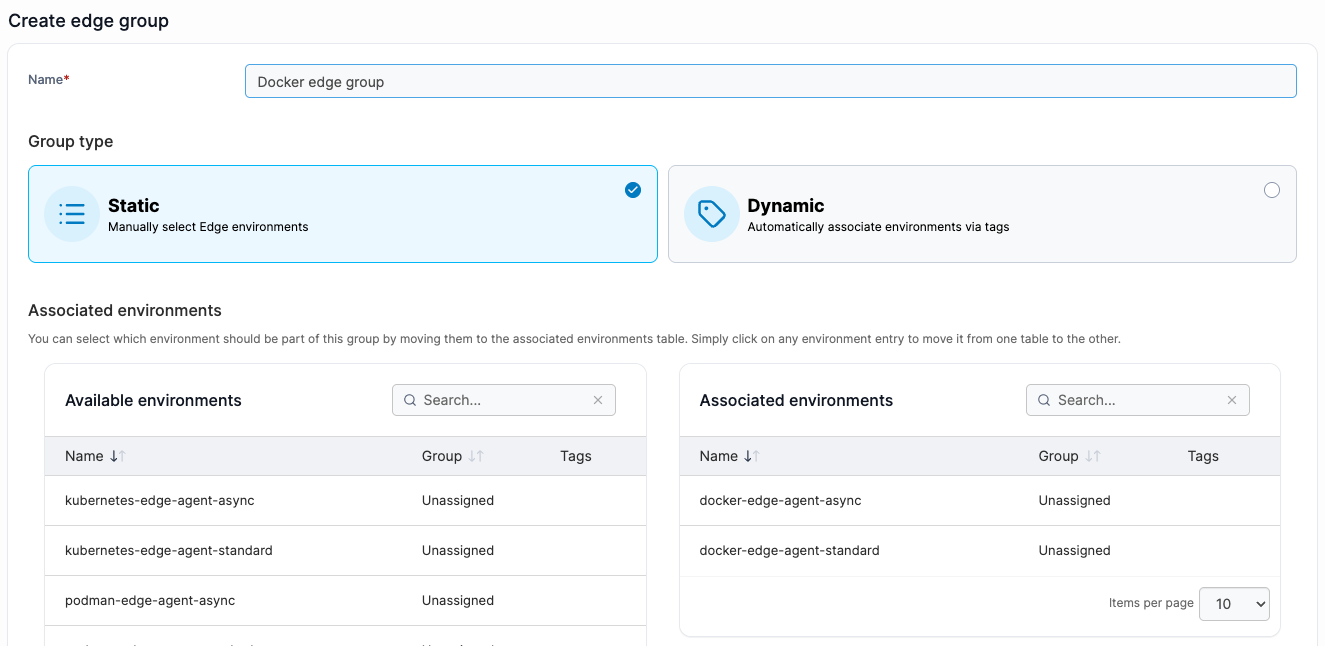
Task: Click Unassigned in podman-edge-agent-async row
Action: (x=458, y=601)
